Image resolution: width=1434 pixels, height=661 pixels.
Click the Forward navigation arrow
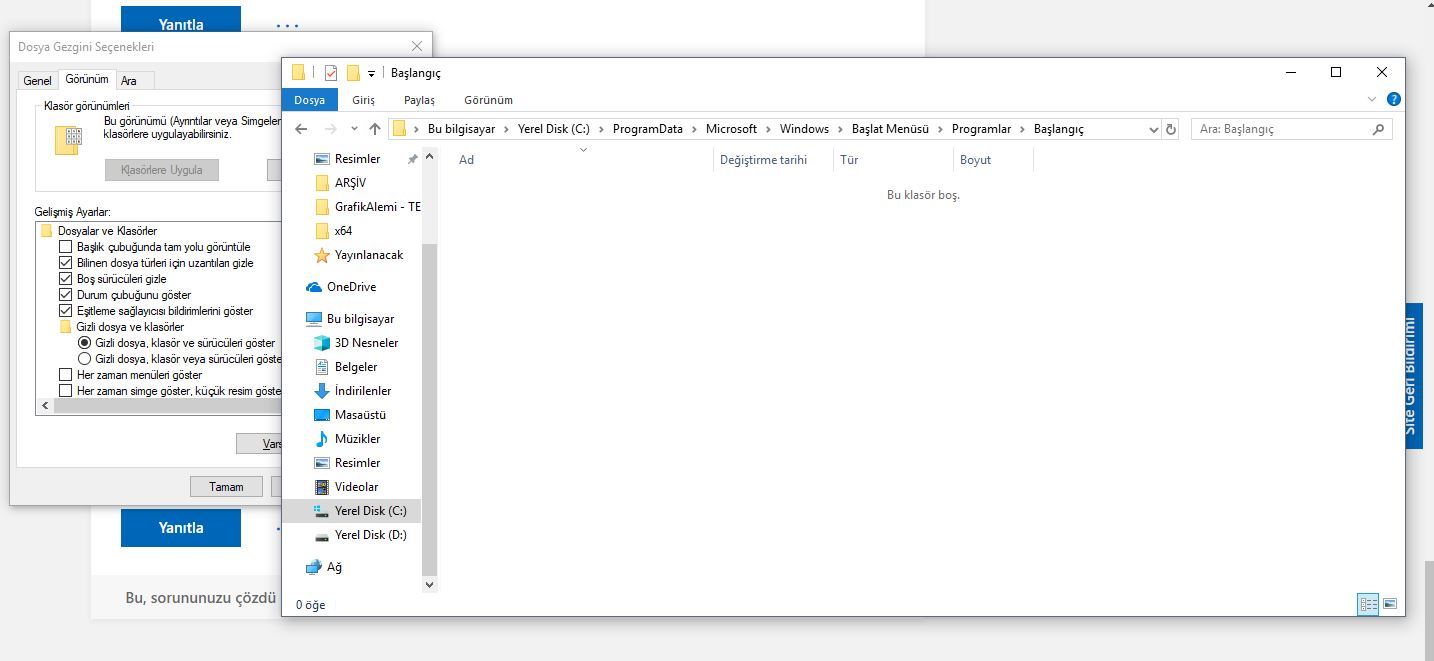point(331,129)
